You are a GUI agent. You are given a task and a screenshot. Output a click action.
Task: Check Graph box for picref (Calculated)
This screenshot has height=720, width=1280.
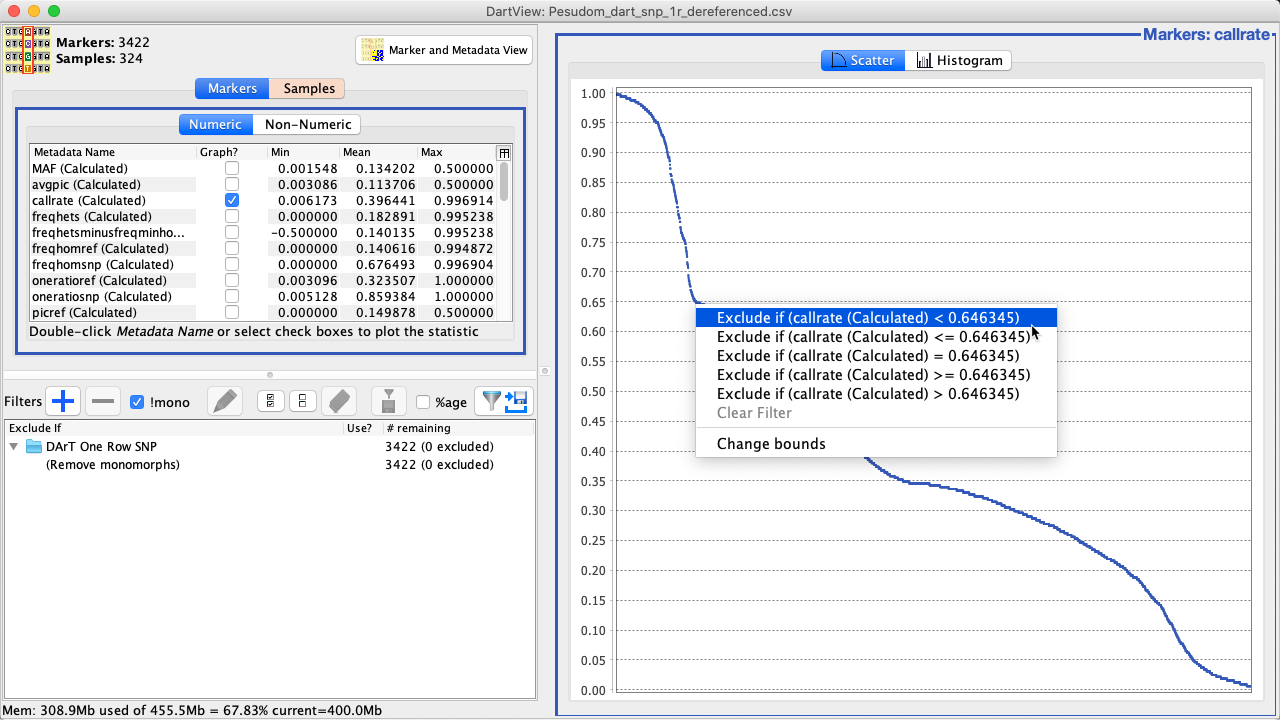[232, 313]
